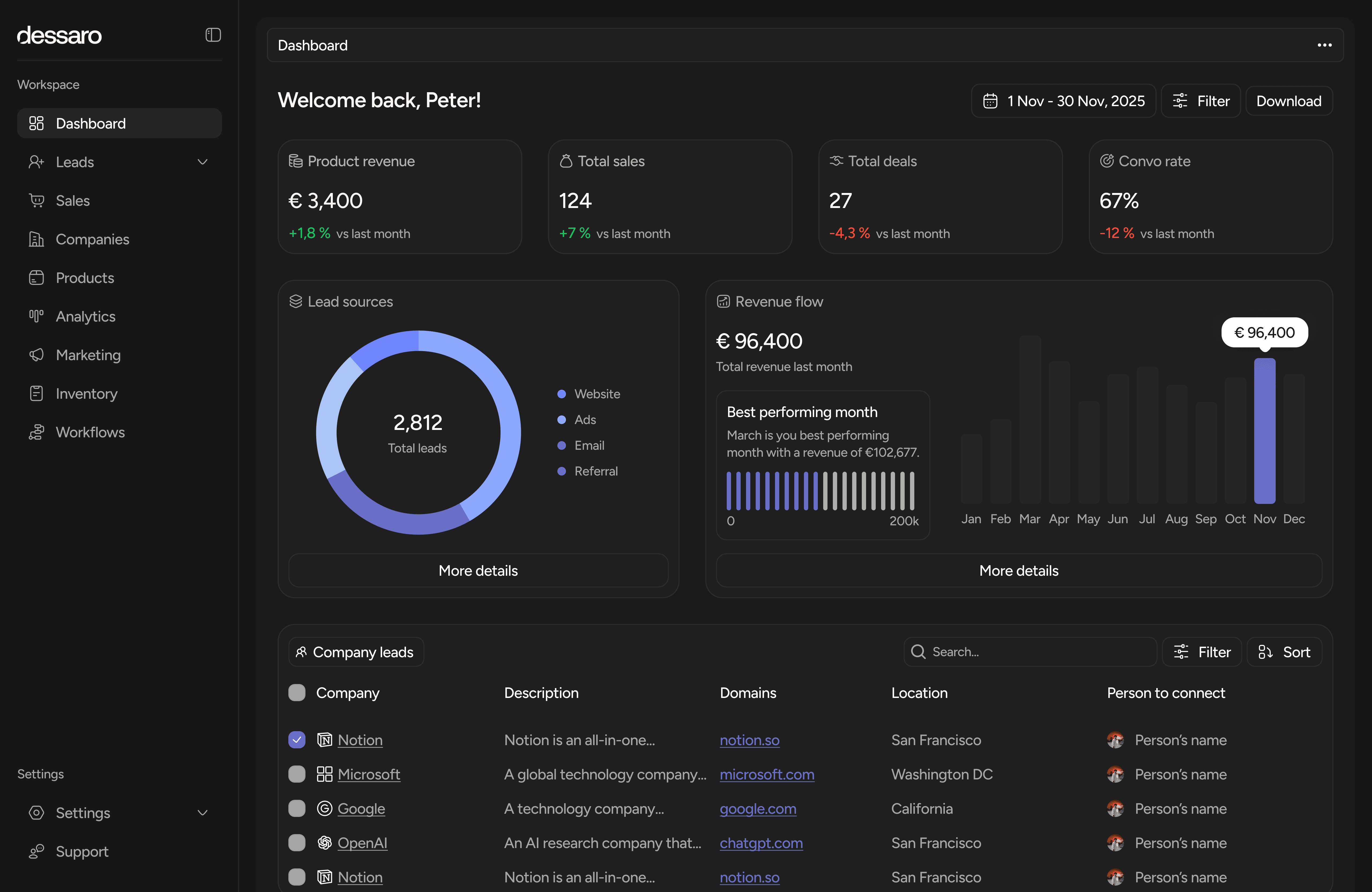This screenshot has height=892, width=1372.
Task: Toggle the select-all Company header checkbox
Action: coord(297,693)
